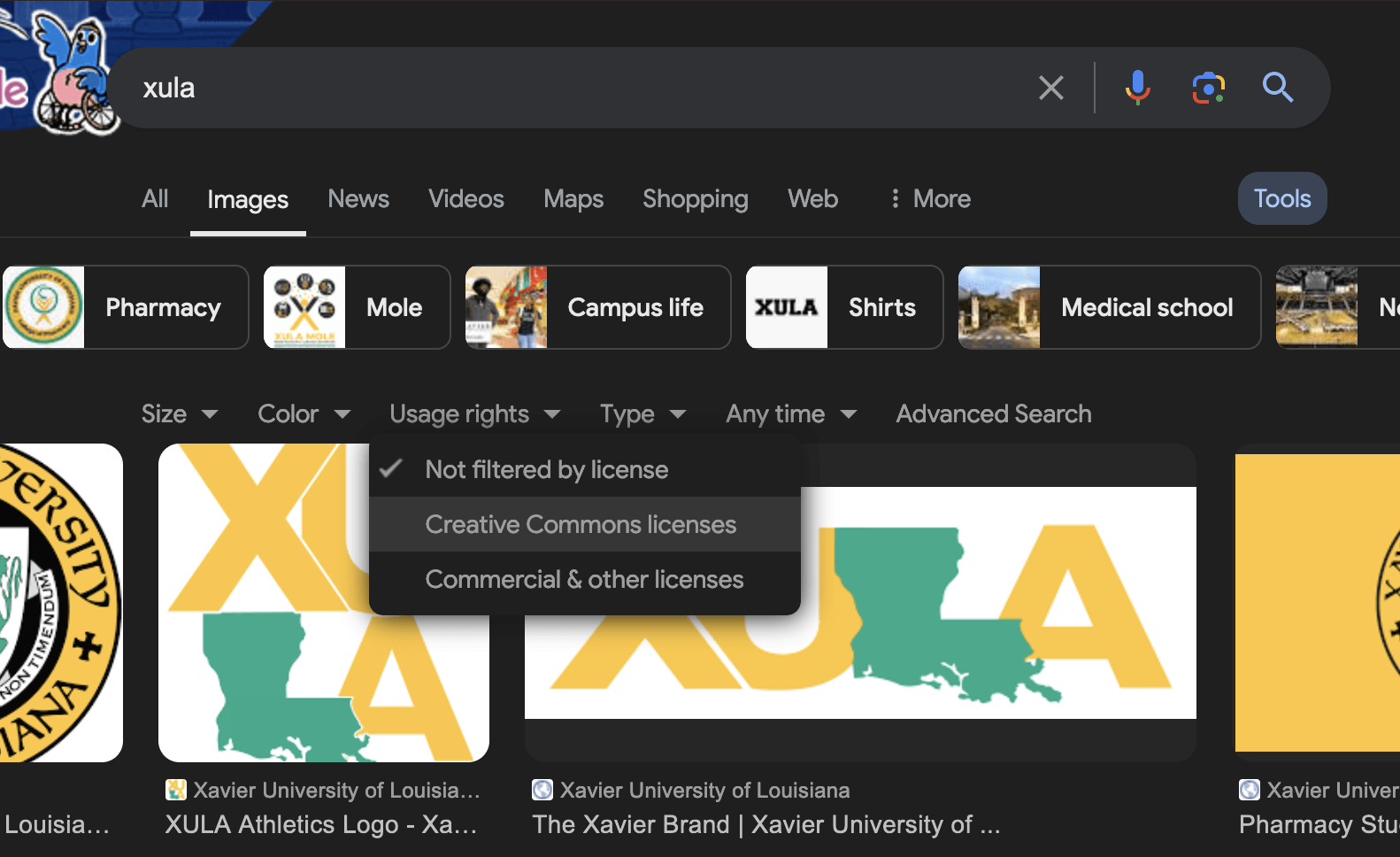Open the Any time dropdown
The height and width of the screenshot is (857, 1400).
(791, 413)
